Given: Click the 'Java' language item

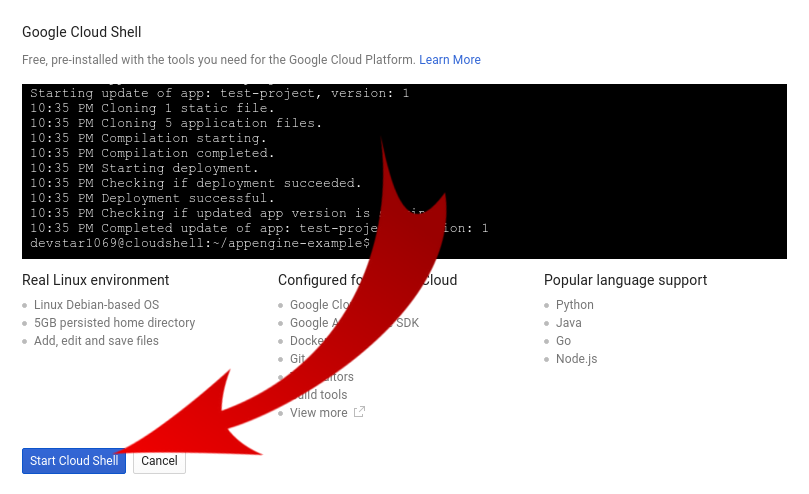Looking at the screenshot, I should click(x=569, y=323).
